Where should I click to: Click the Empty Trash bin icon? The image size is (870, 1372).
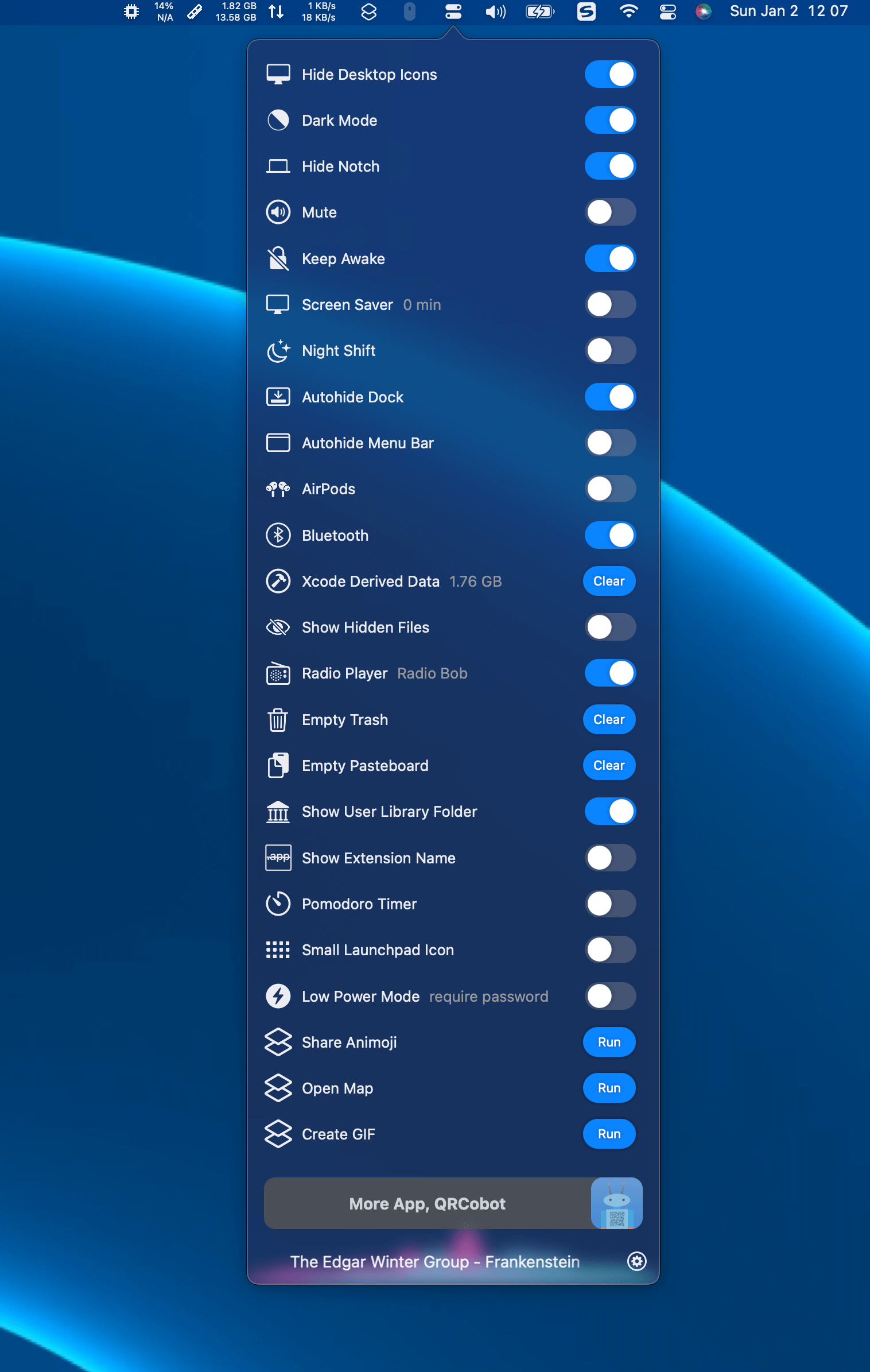[278, 720]
